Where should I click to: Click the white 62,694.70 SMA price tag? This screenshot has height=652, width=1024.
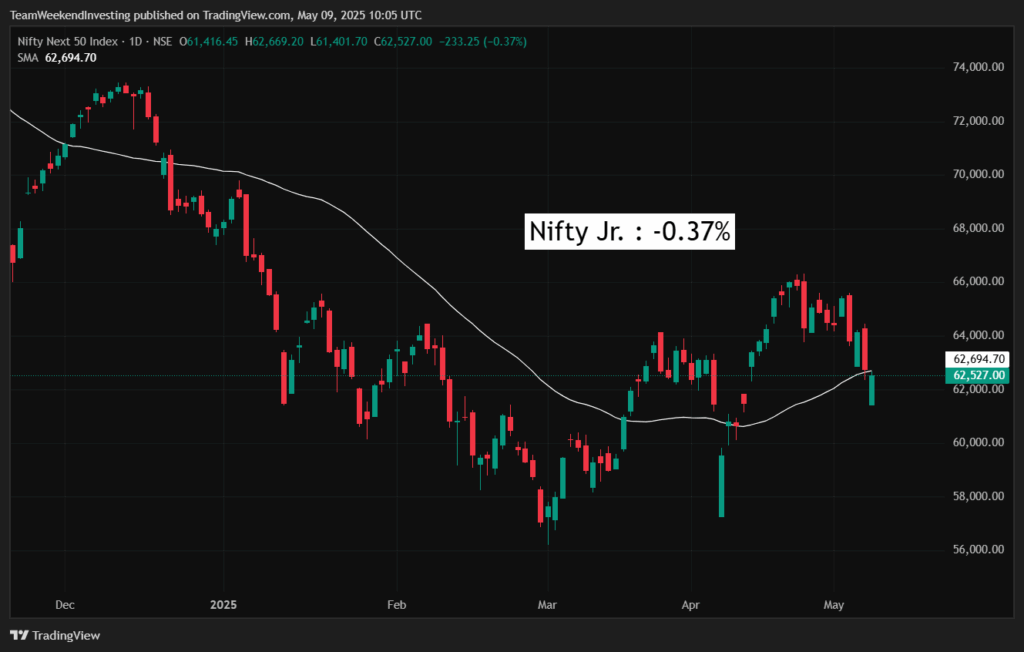coord(978,359)
